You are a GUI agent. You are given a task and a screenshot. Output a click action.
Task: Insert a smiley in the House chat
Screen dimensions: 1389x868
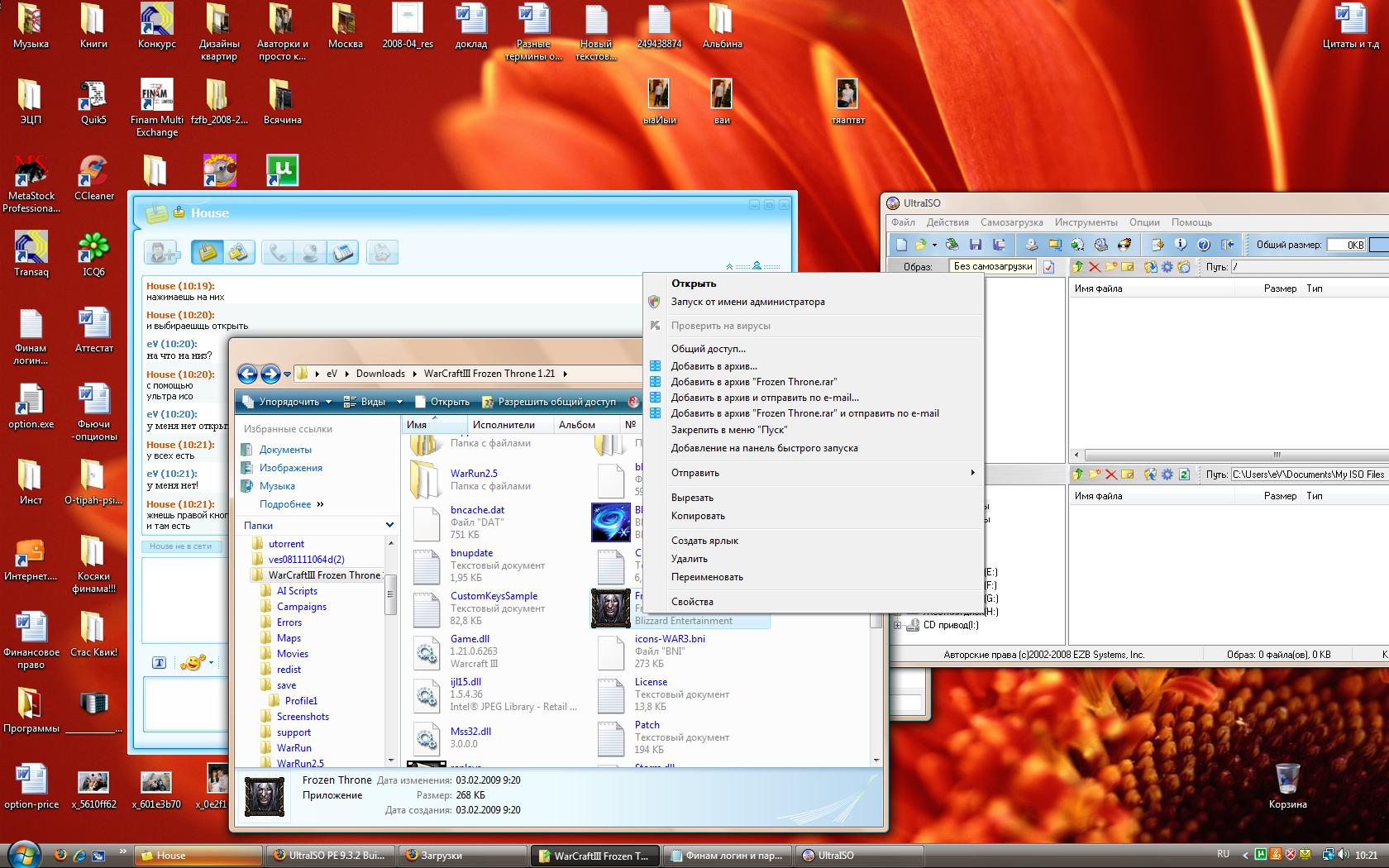(193, 662)
